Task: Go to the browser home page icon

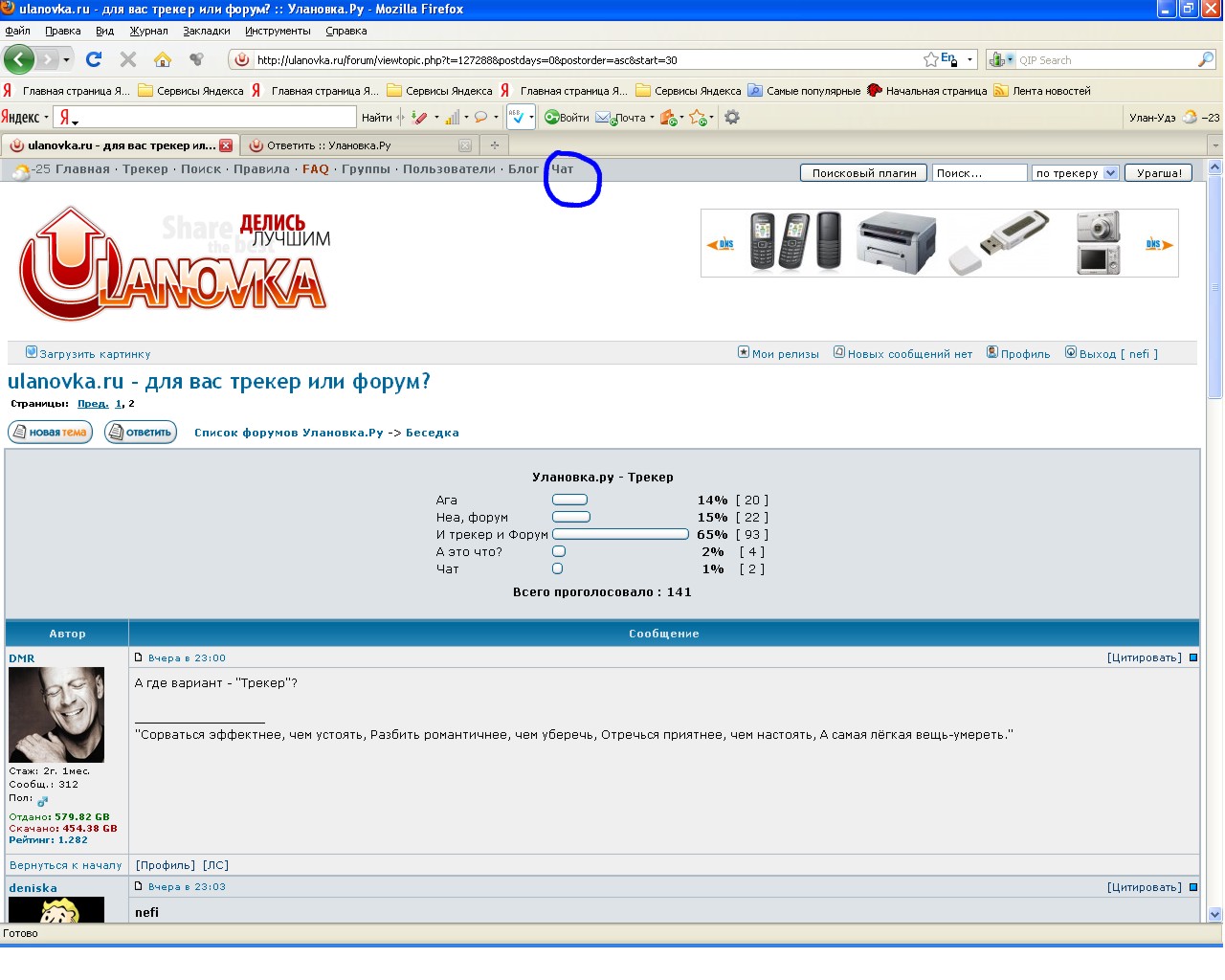Action: click(x=163, y=59)
